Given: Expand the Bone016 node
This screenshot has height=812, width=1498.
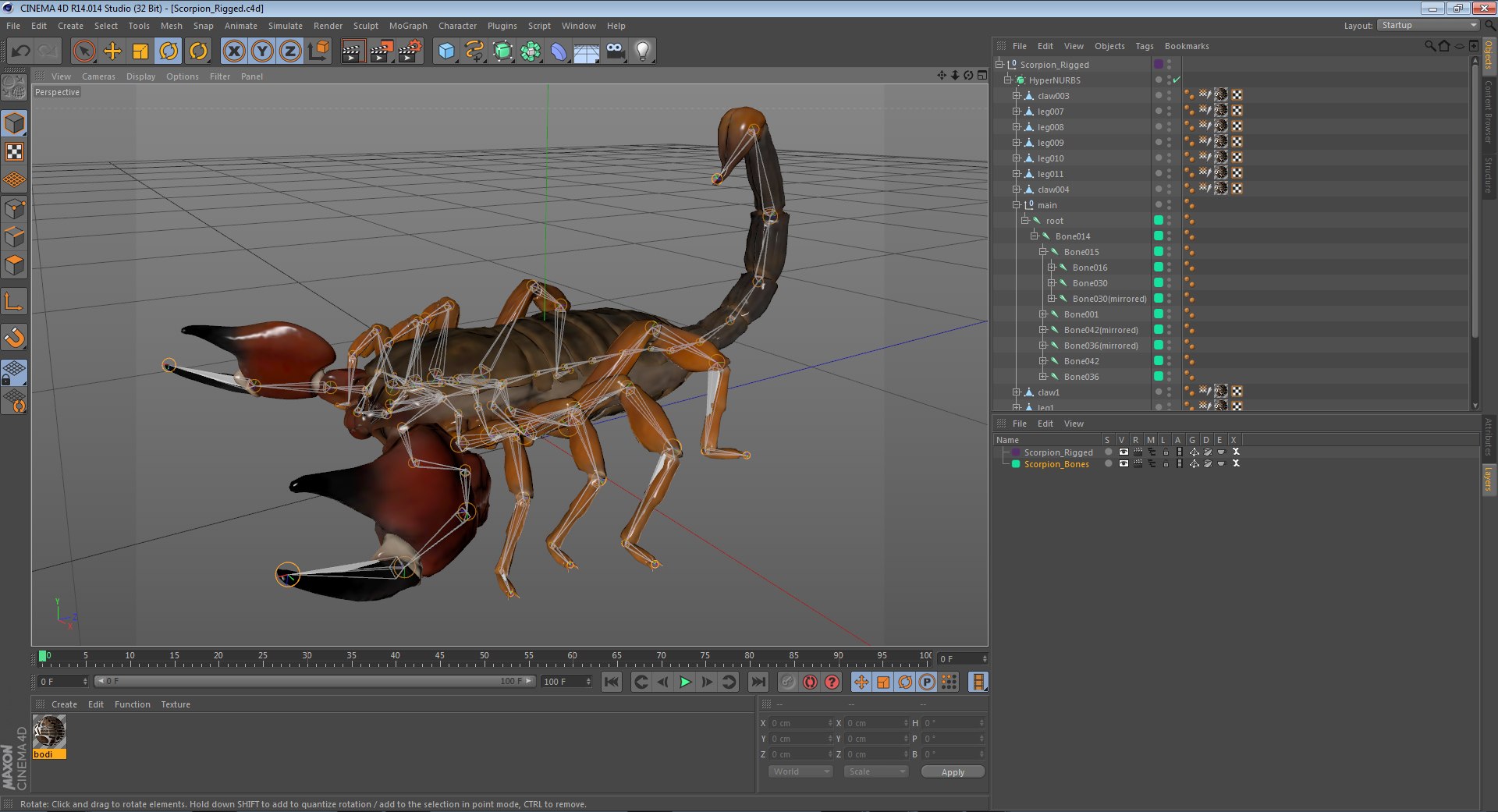Looking at the screenshot, I should (1051, 268).
